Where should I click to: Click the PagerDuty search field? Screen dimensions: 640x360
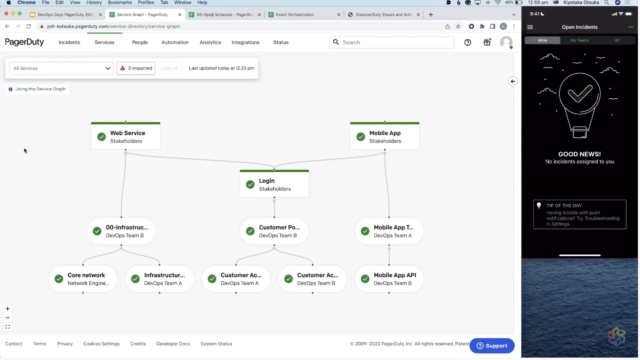(x=391, y=42)
